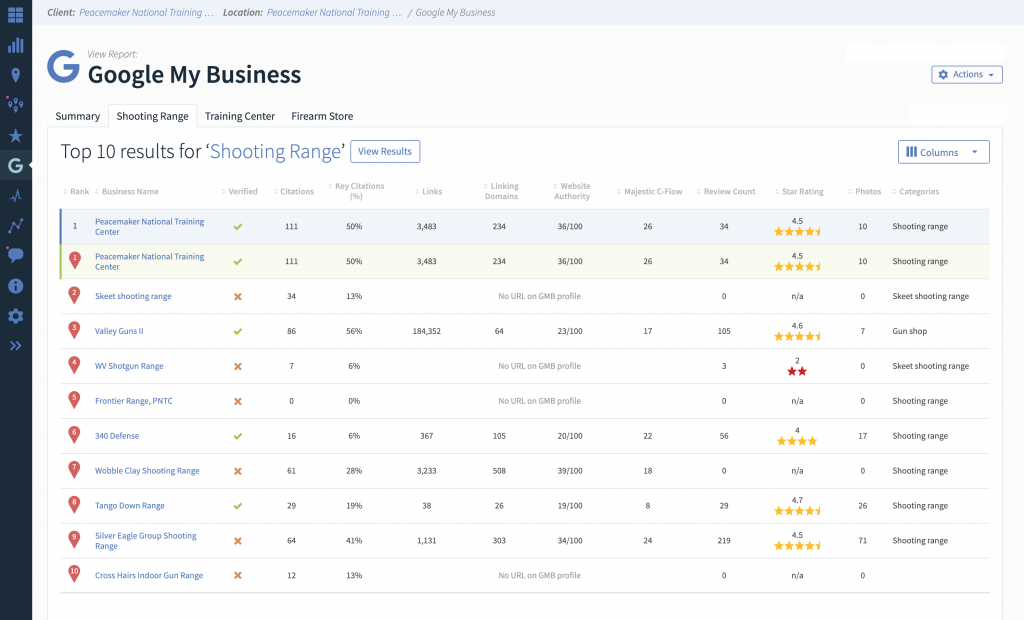Click map pin 6 for 340 Defense
This screenshot has height=620, width=1024.
74,435
